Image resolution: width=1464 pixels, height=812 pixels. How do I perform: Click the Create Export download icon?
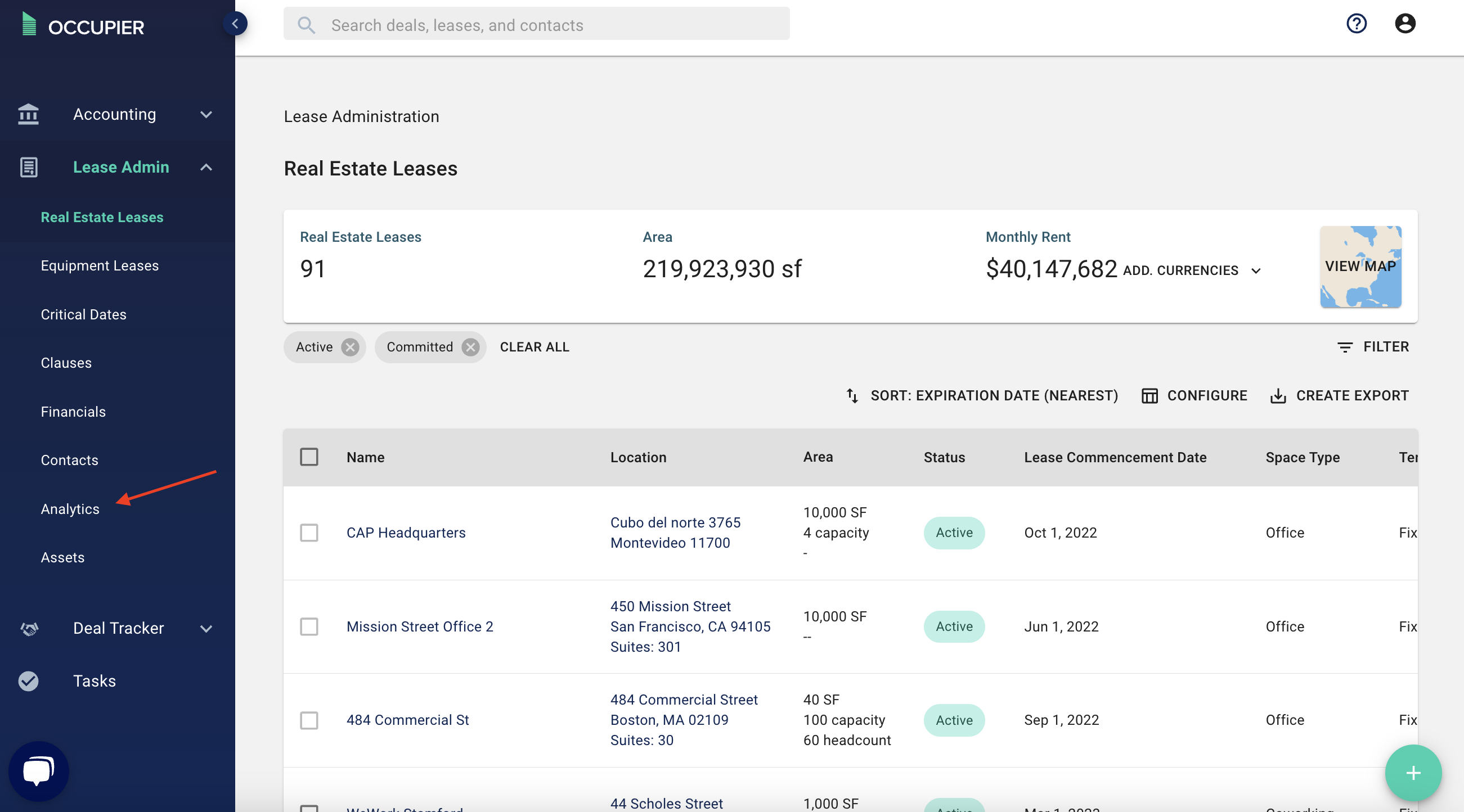[x=1278, y=396]
